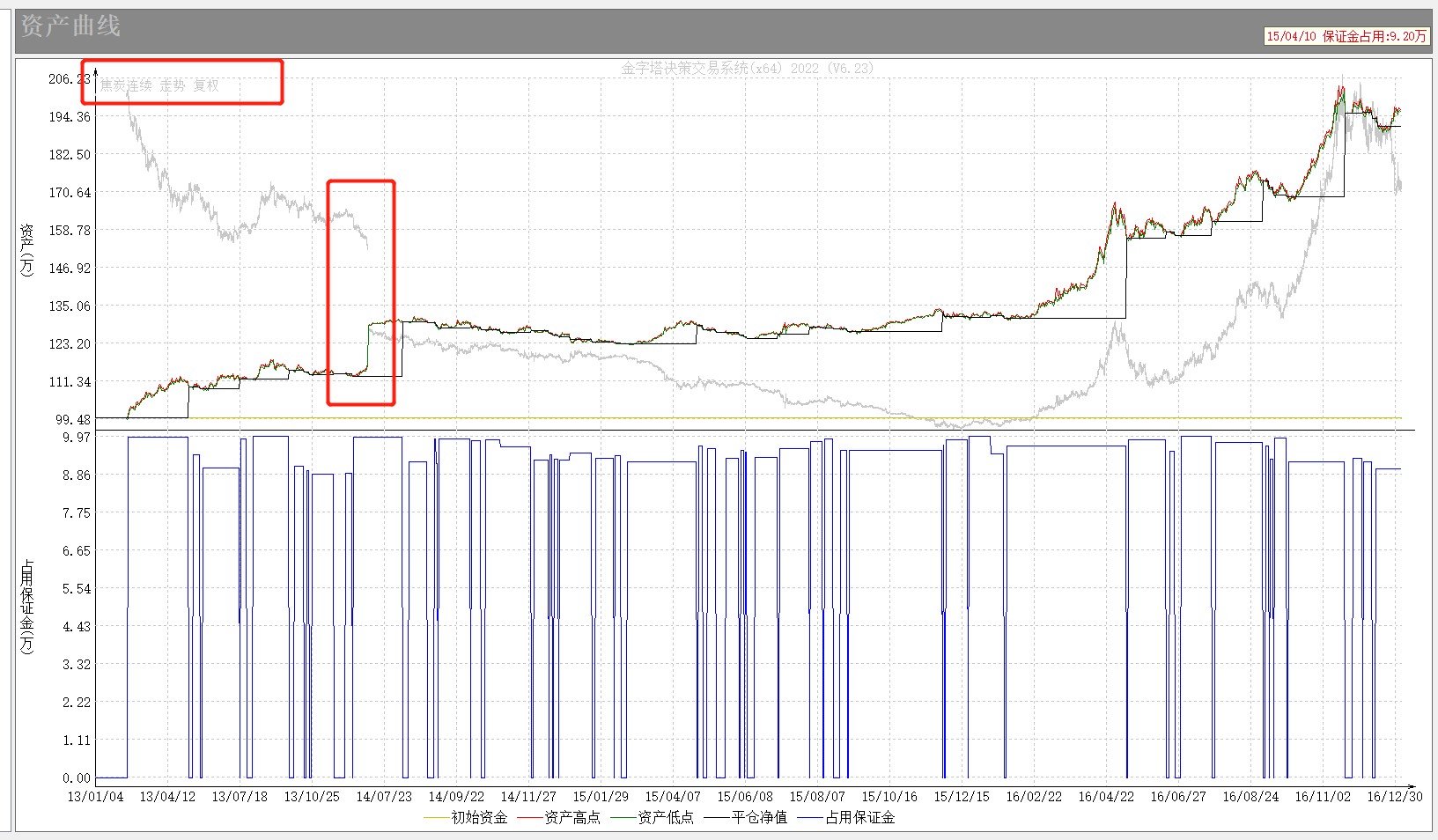Click the 4.43 margin axis value

(77, 627)
